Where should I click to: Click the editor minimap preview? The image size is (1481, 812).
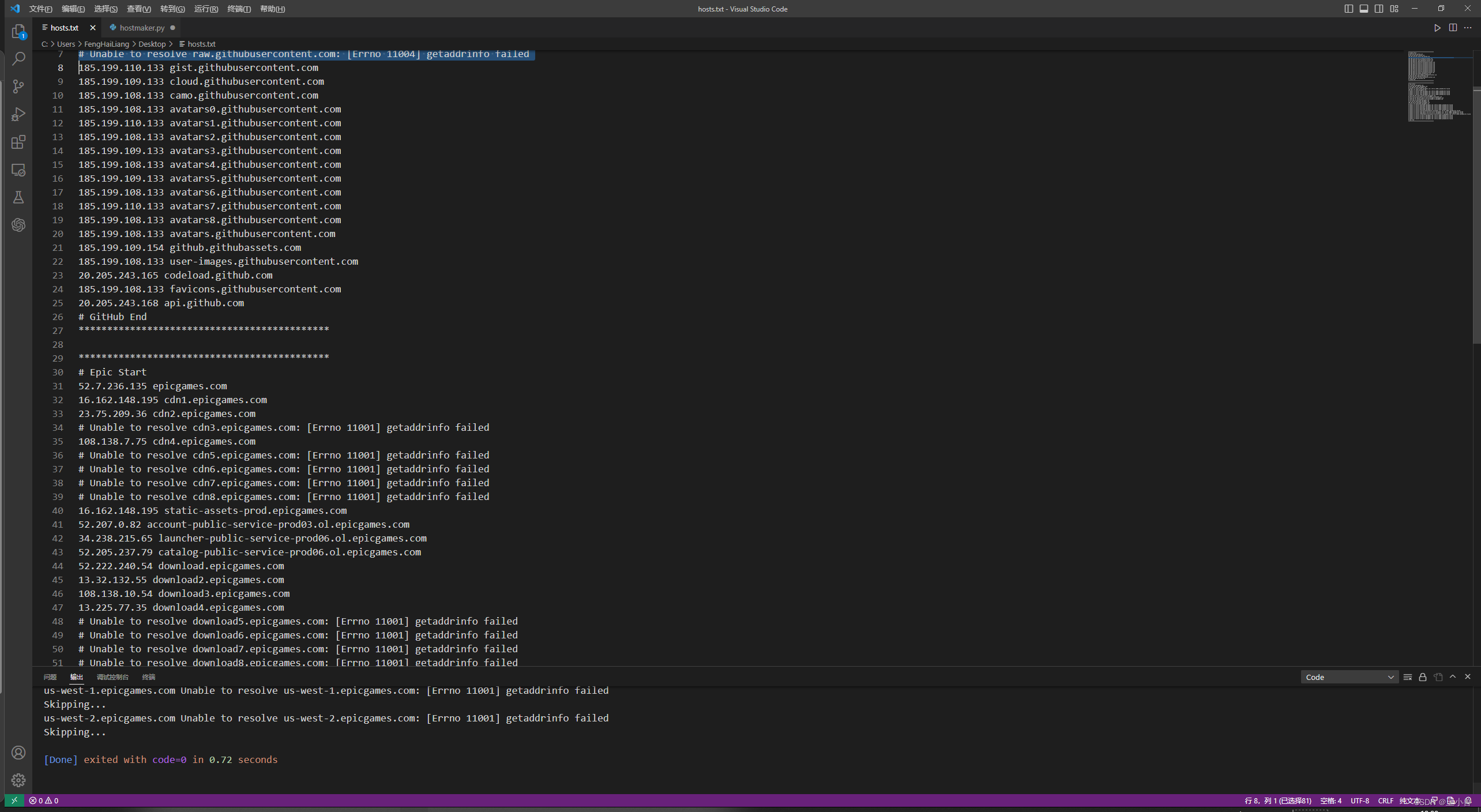(x=1439, y=87)
